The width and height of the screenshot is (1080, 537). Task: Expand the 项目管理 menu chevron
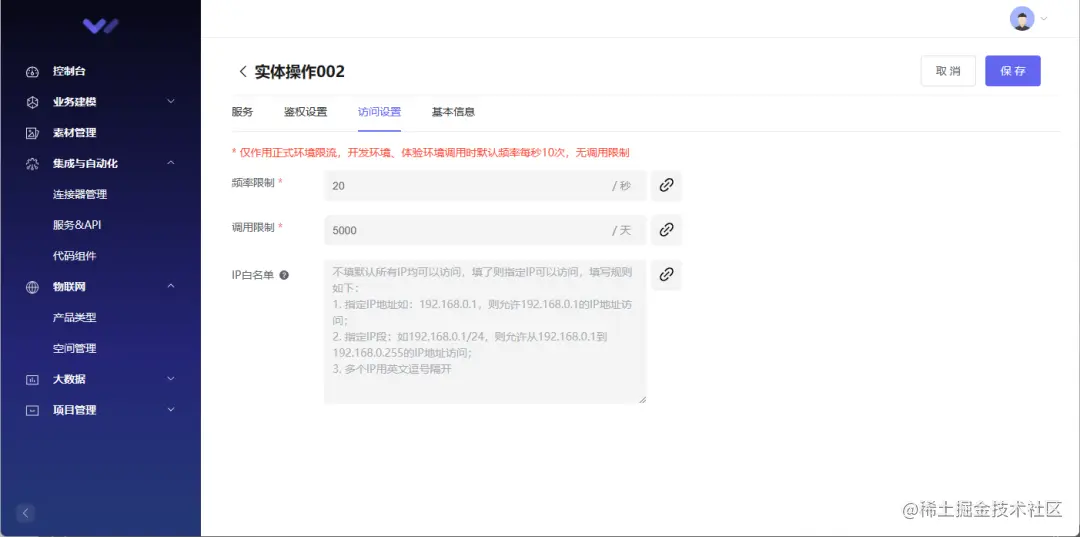pyautogui.click(x=171, y=410)
